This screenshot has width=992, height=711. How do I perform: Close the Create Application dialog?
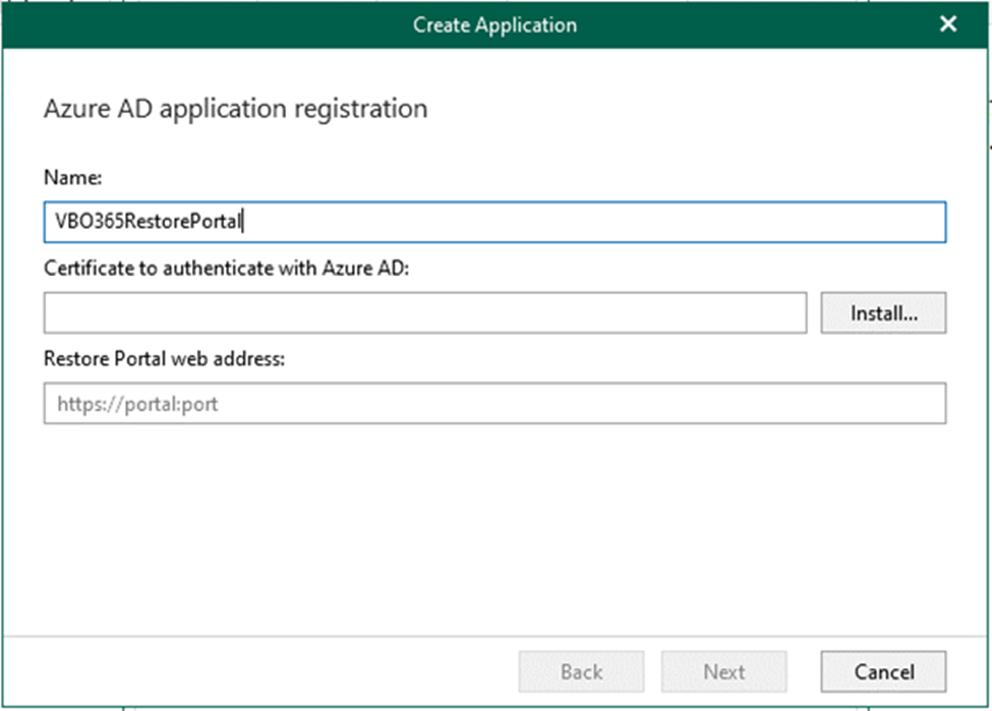click(948, 24)
